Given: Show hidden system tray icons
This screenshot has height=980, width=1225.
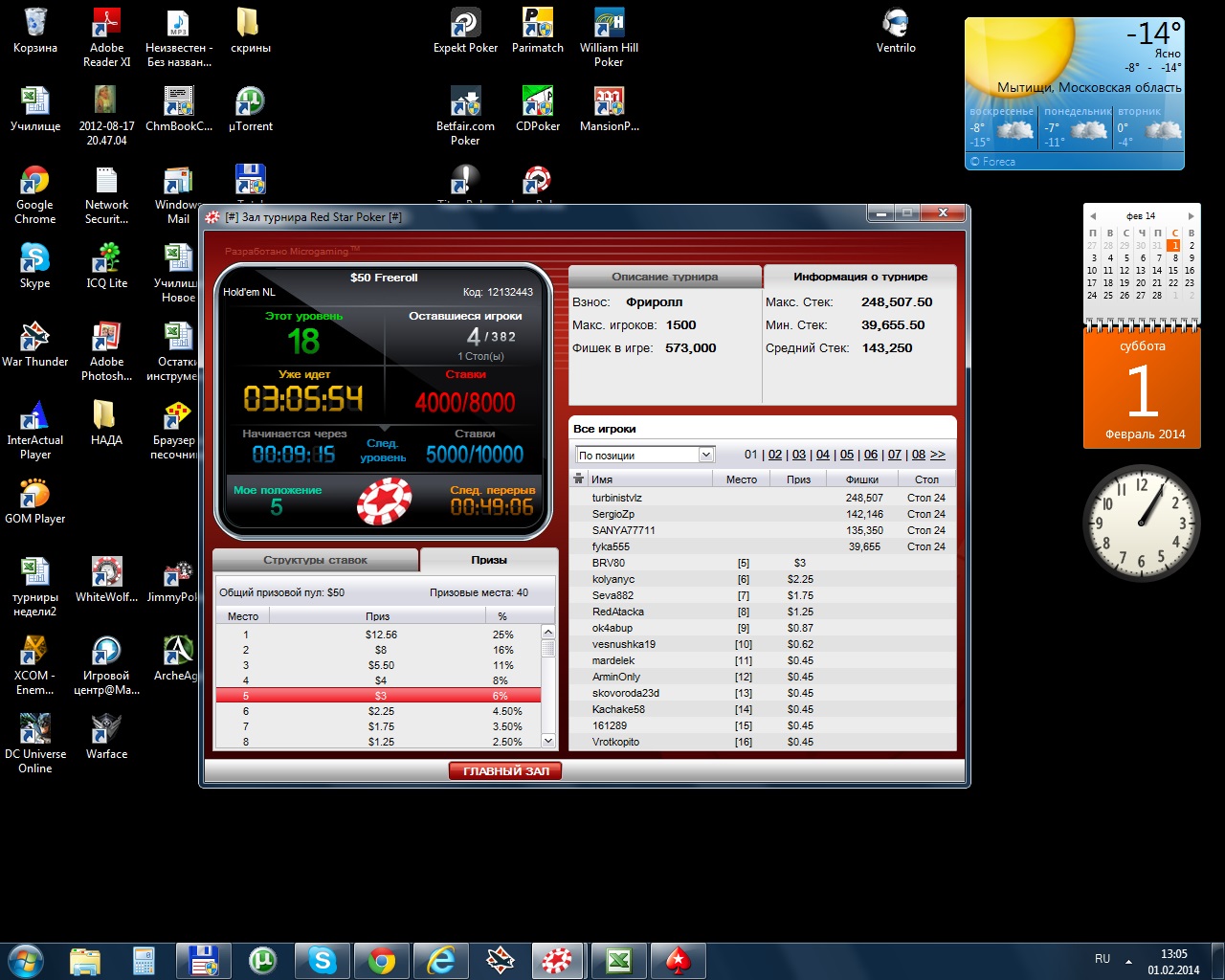Looking at the screenshot, I should click(1128, 961).
